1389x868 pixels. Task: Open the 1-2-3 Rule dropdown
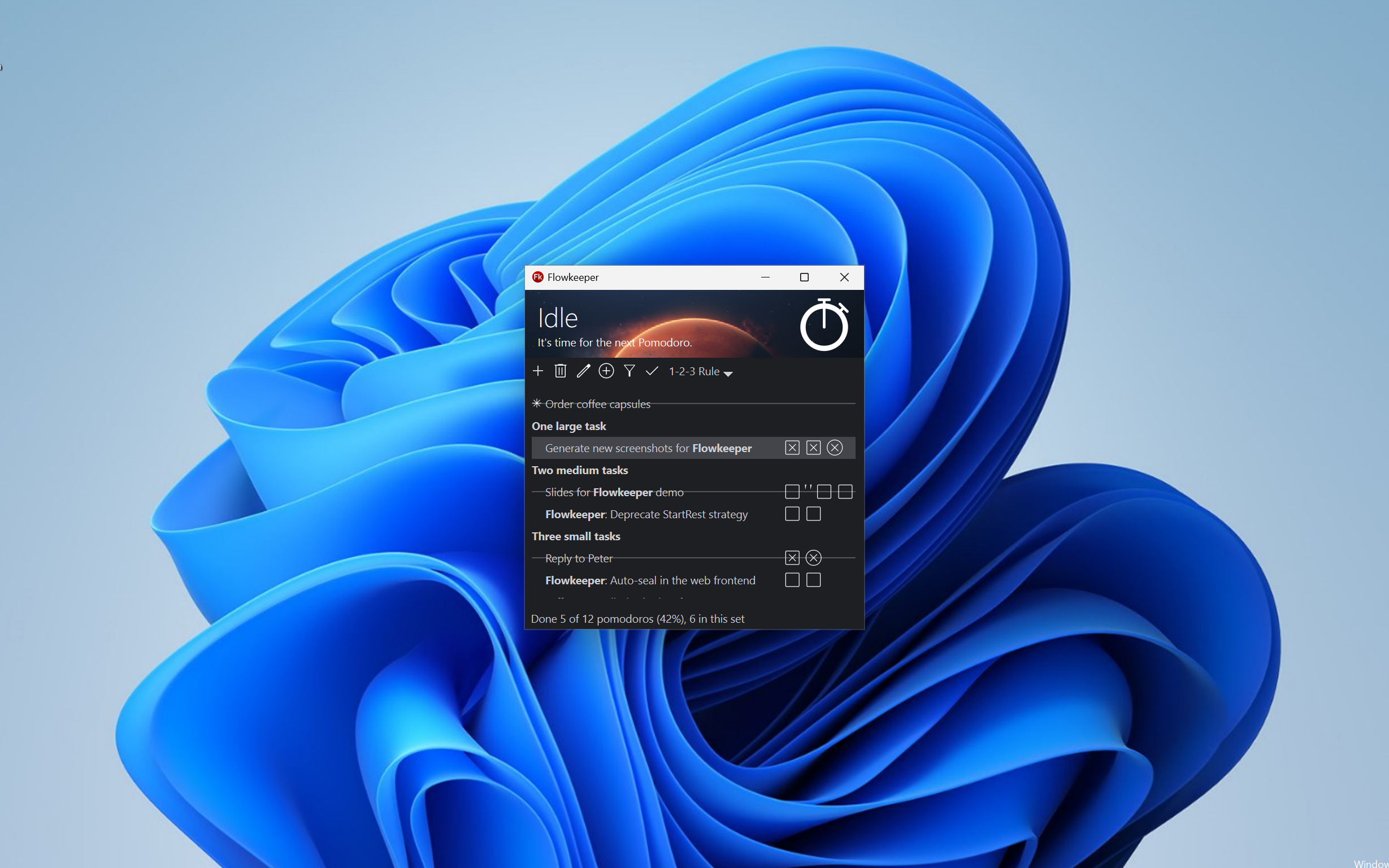point(701,371)
